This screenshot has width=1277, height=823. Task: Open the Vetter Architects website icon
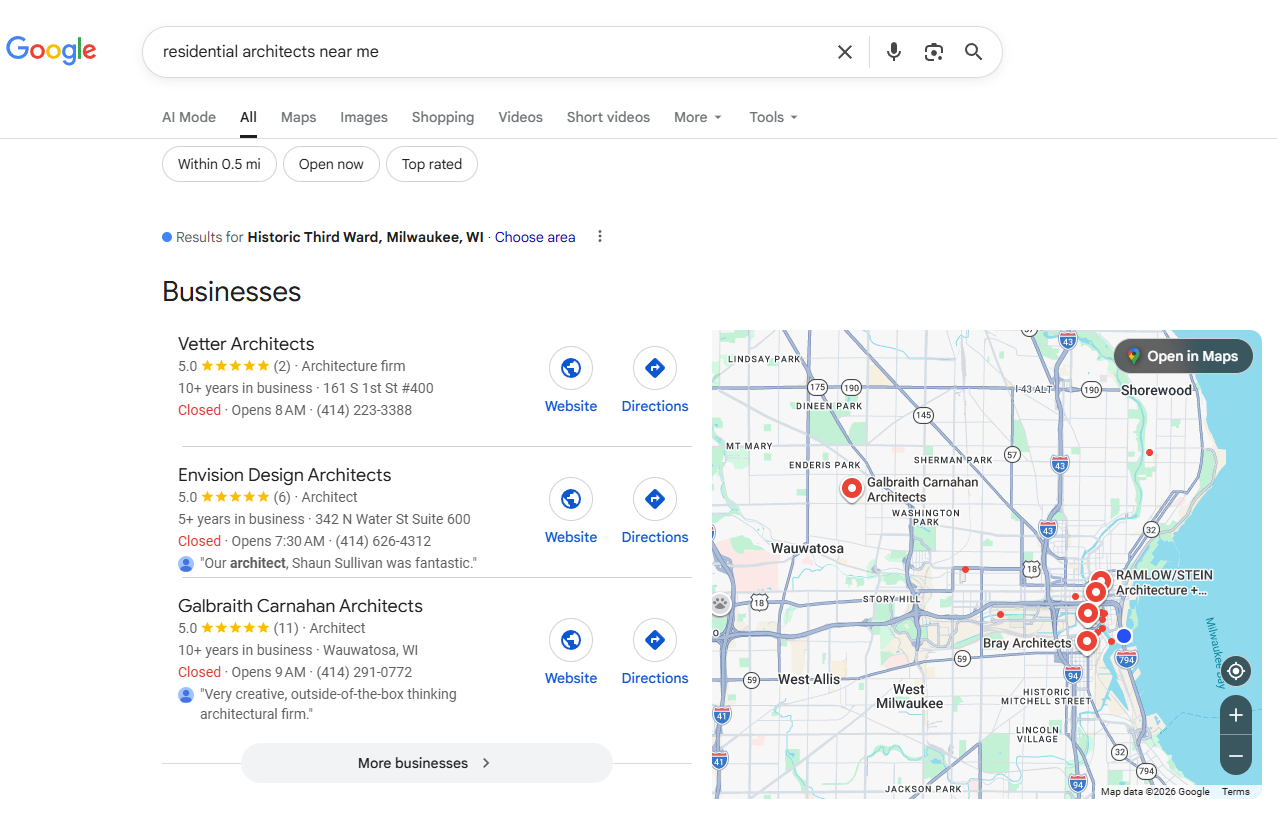[571, 369]
